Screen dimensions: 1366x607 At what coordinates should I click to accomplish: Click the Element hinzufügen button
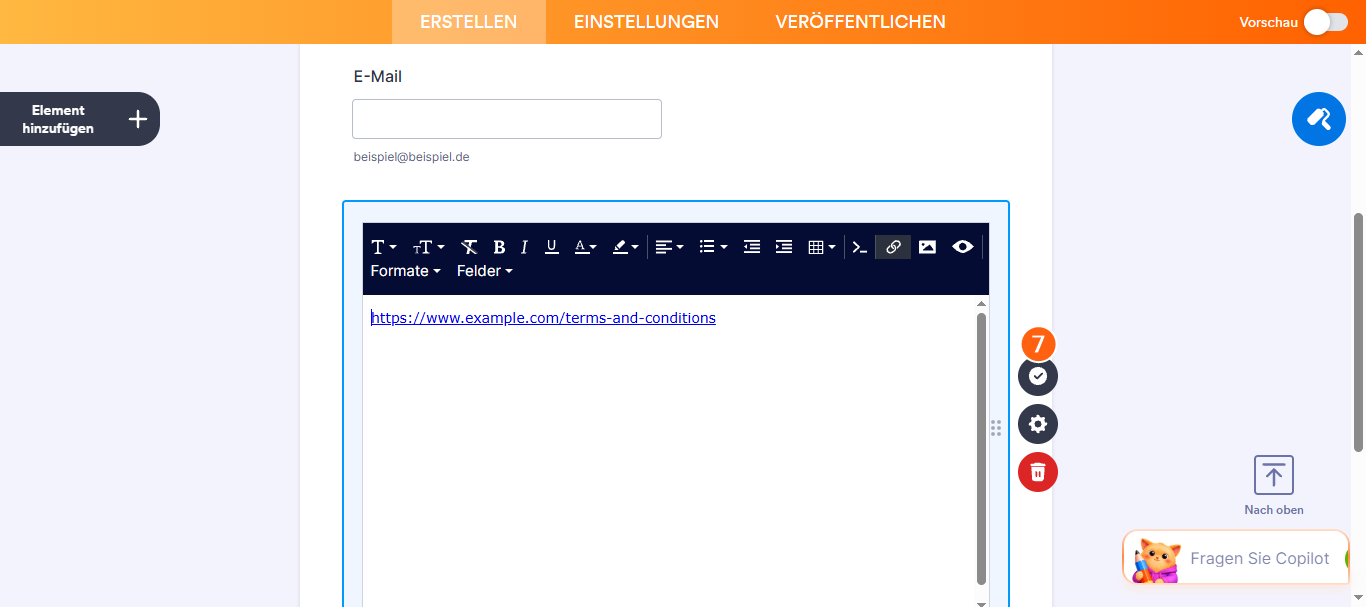pyautogui.click(x=80, y=119)
